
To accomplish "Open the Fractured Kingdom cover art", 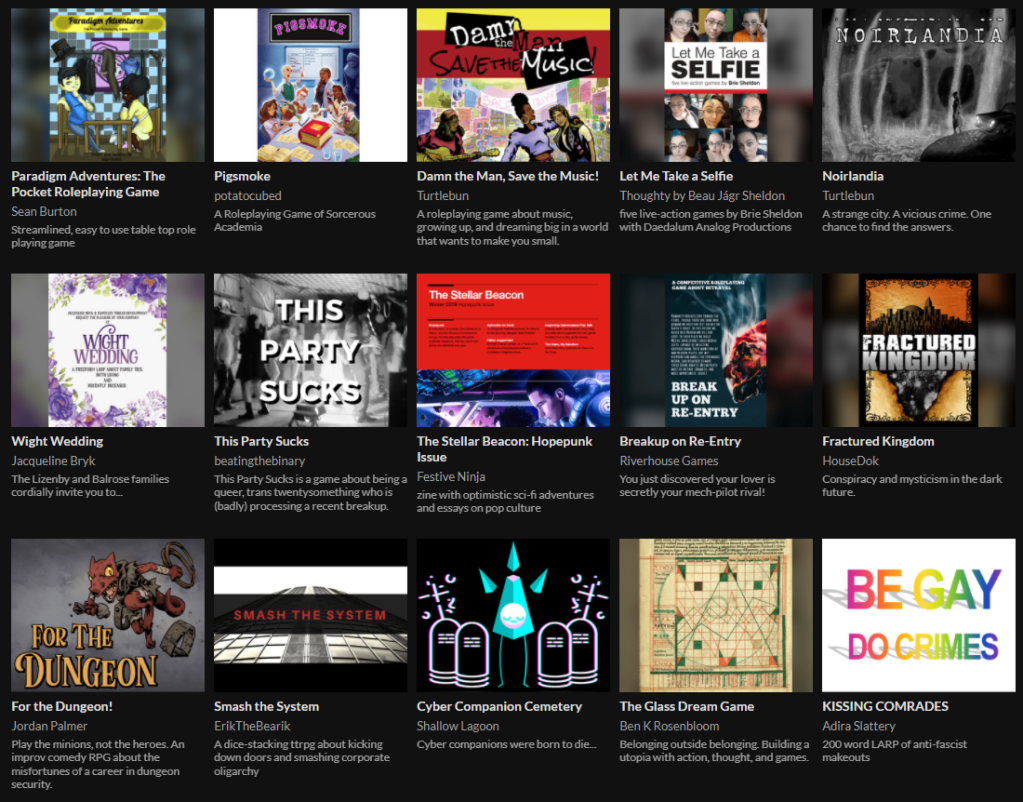I will pyautogui.click(x=918, y=350).
